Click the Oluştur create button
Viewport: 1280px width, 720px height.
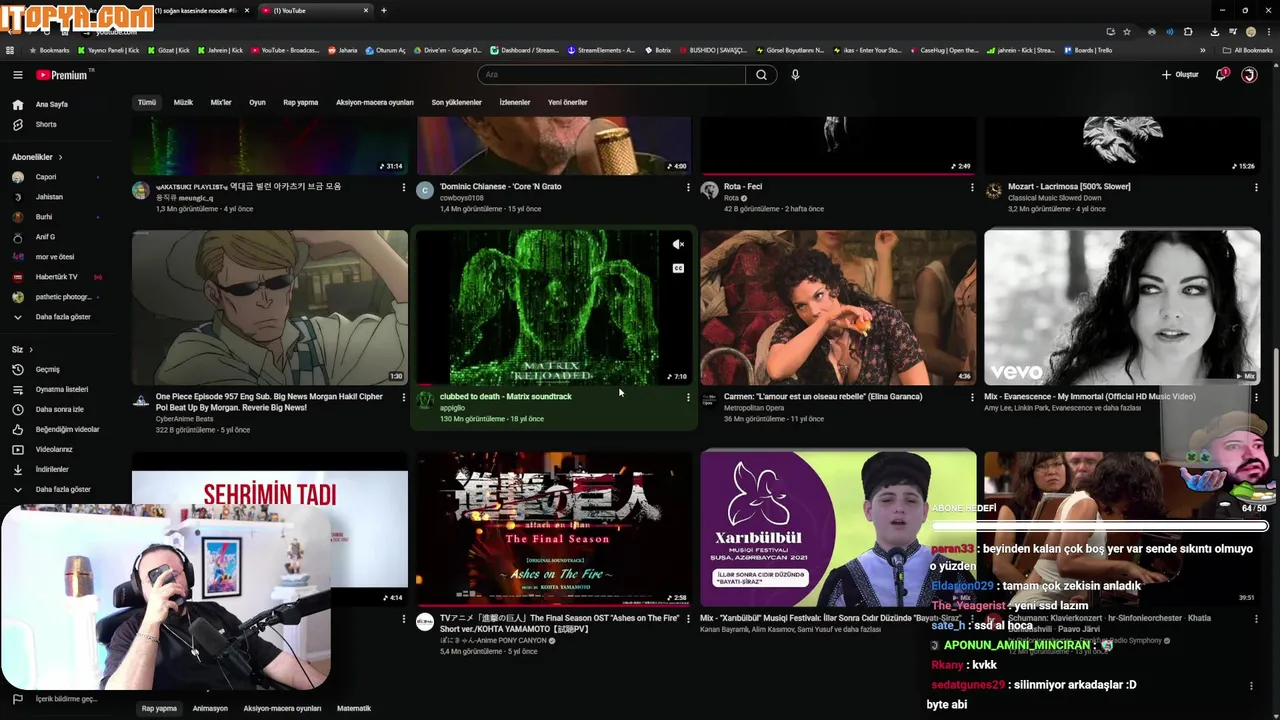(x=1180, y=75)
